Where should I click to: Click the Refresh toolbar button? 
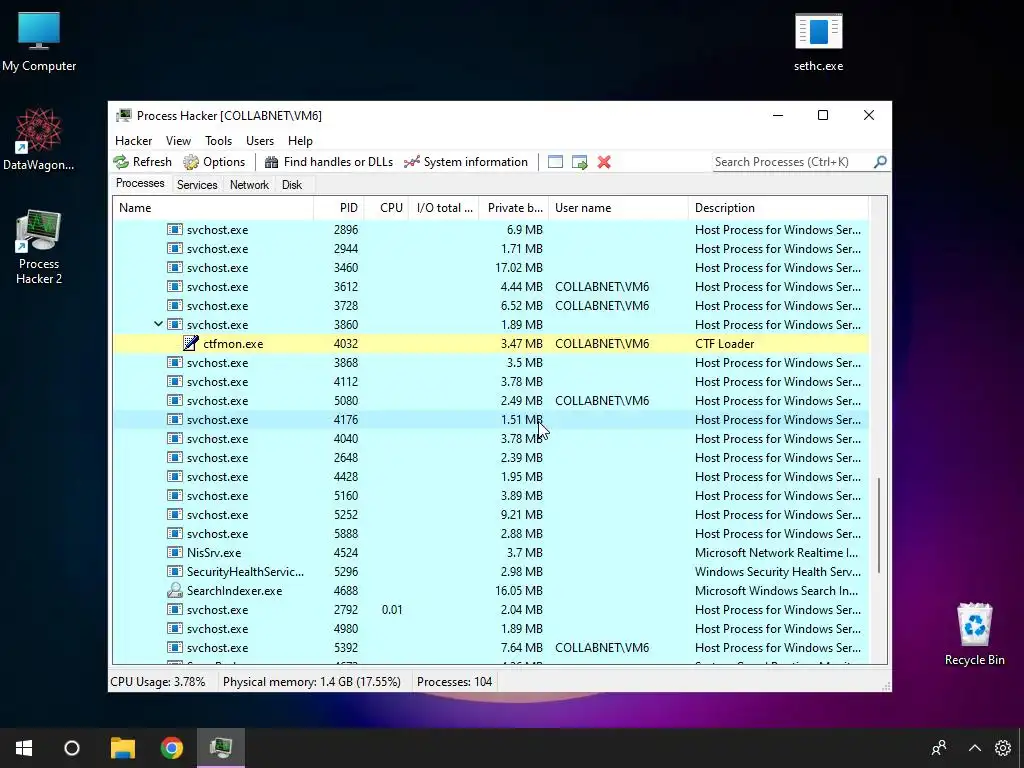click(x=142, y=162)
